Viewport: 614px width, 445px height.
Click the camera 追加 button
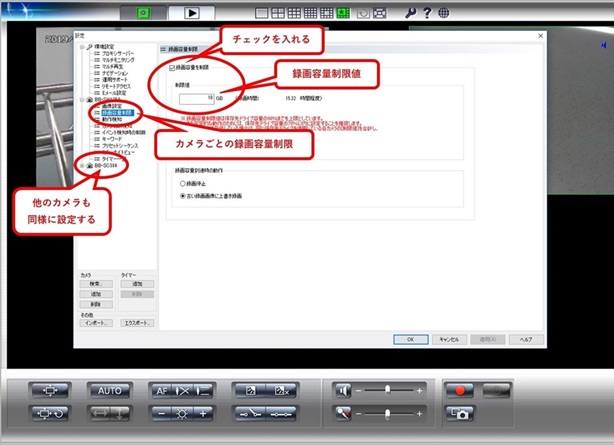tap(96, 294)
